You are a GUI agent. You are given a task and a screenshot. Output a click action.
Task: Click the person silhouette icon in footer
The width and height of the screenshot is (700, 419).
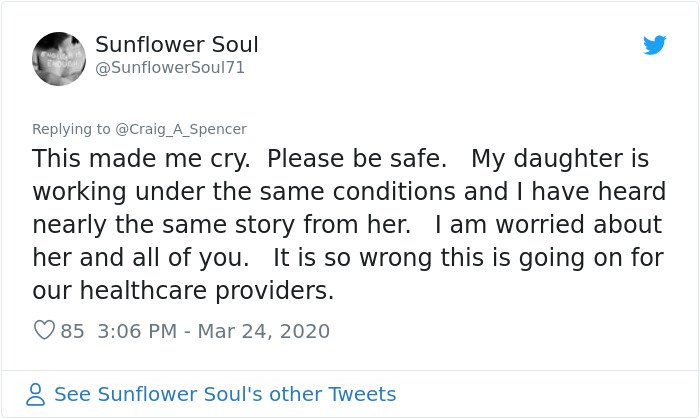(x=36, y=394)
